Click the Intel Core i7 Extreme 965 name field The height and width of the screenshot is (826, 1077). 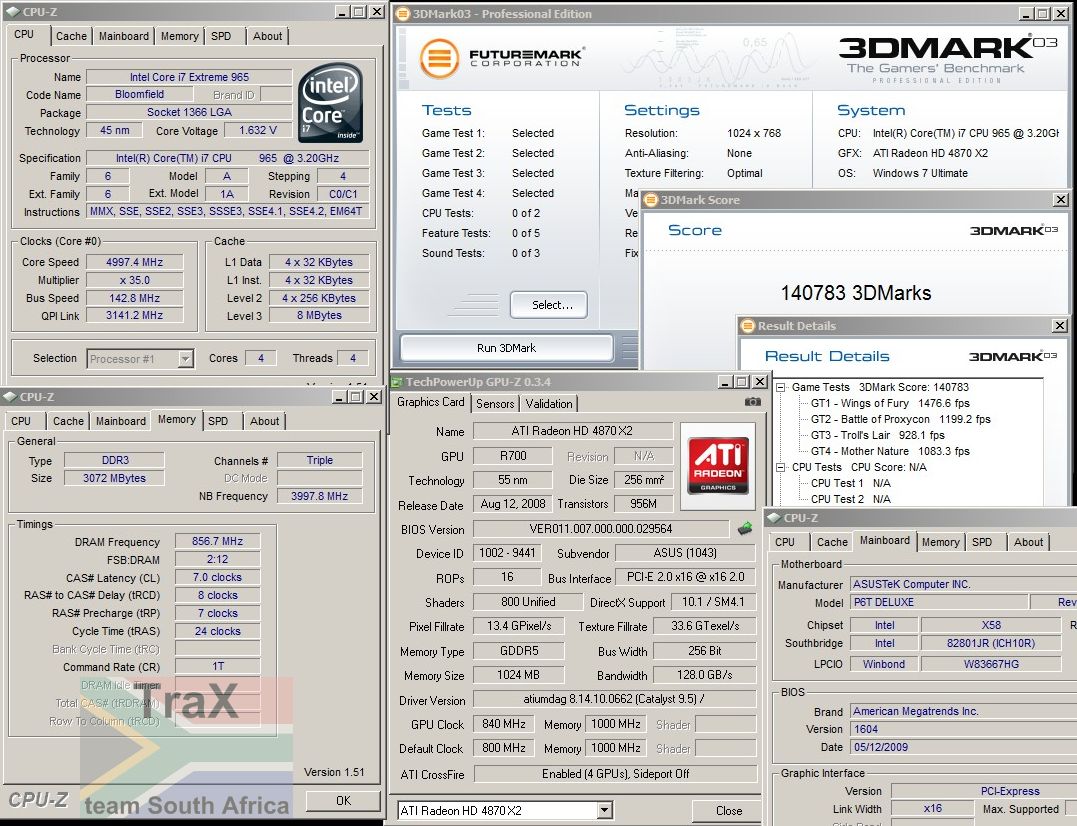(189, 77)
